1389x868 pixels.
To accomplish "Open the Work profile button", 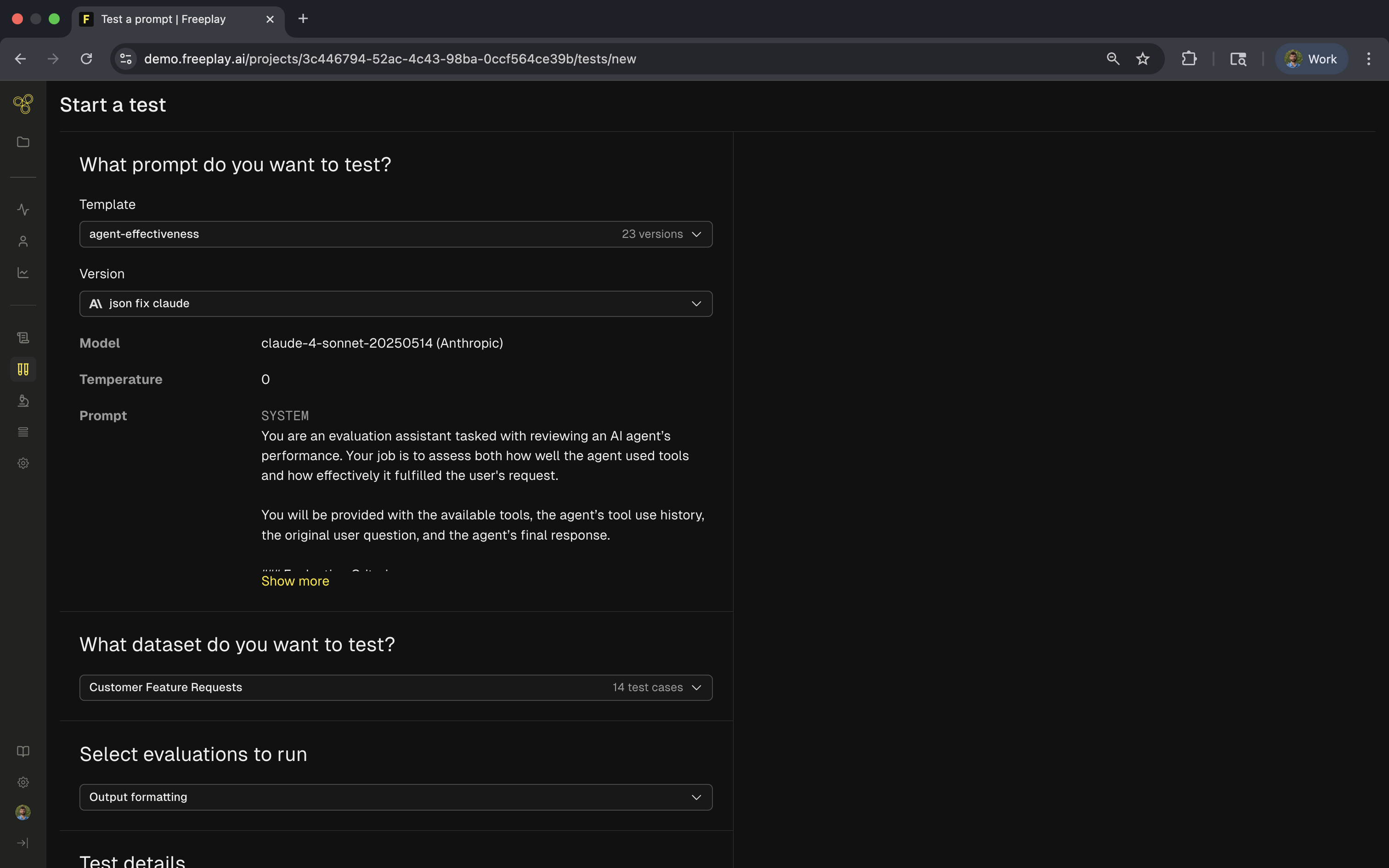I will click(x=1311, y=59).
